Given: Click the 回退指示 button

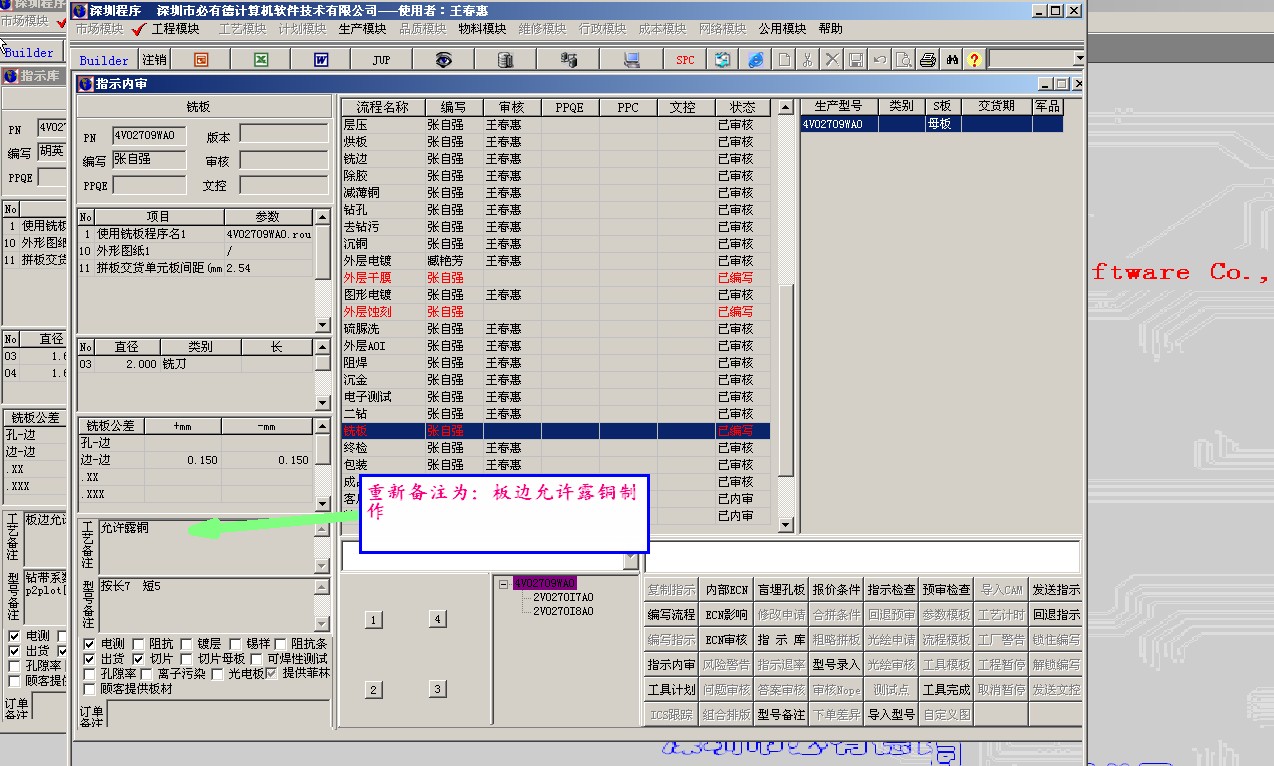Looking at the screenshot, I should [x=1056, y=615].
